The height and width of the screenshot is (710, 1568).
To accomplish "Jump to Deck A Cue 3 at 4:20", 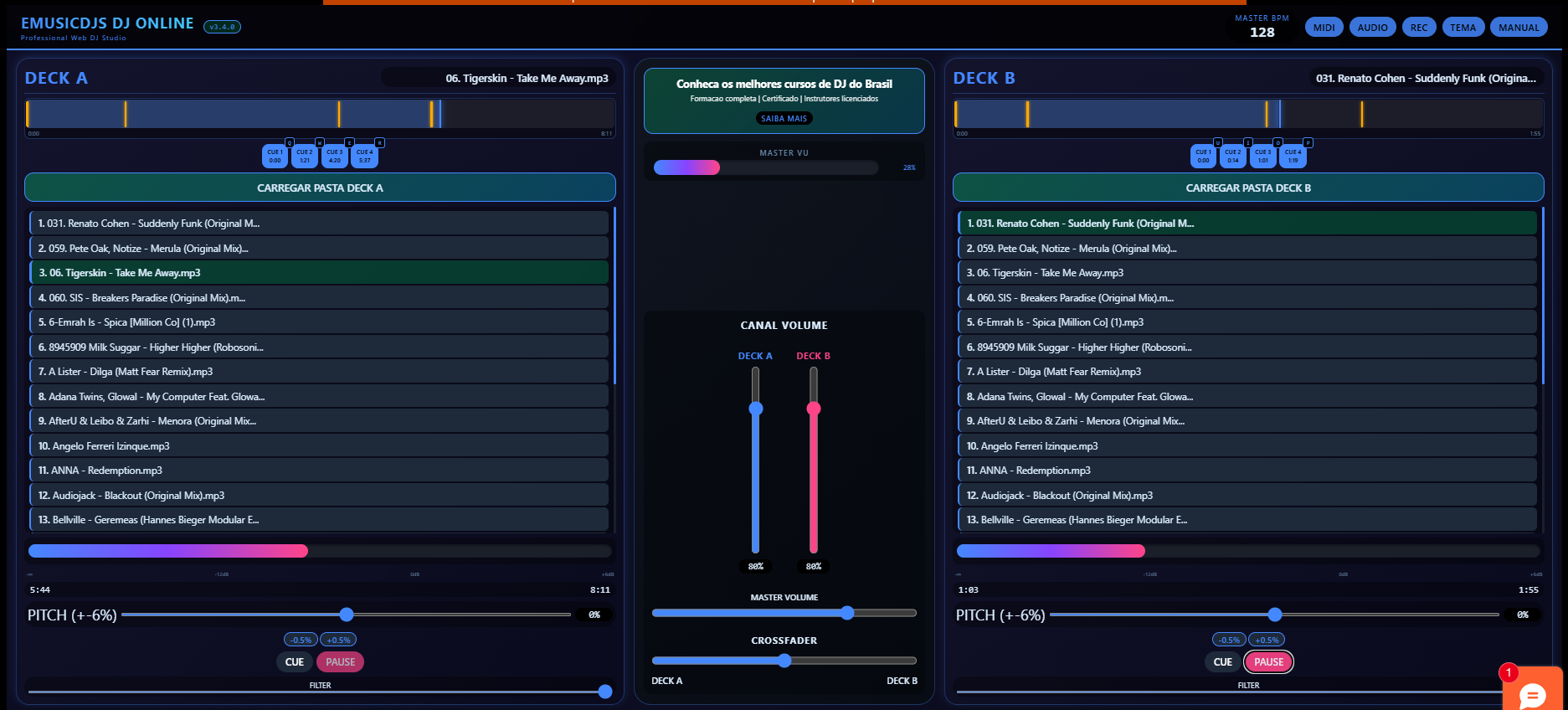I will [335, 157].
